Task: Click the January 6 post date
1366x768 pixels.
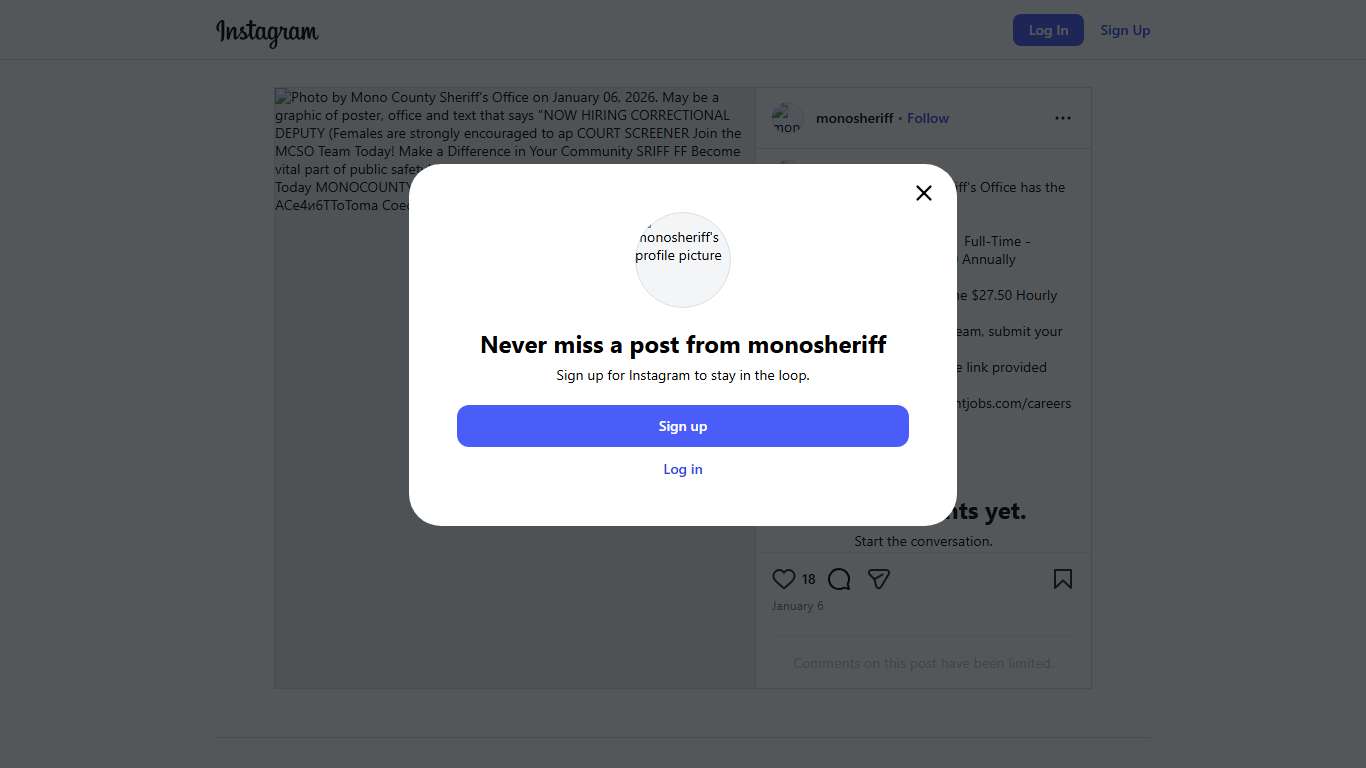Action: coord(797,606)
